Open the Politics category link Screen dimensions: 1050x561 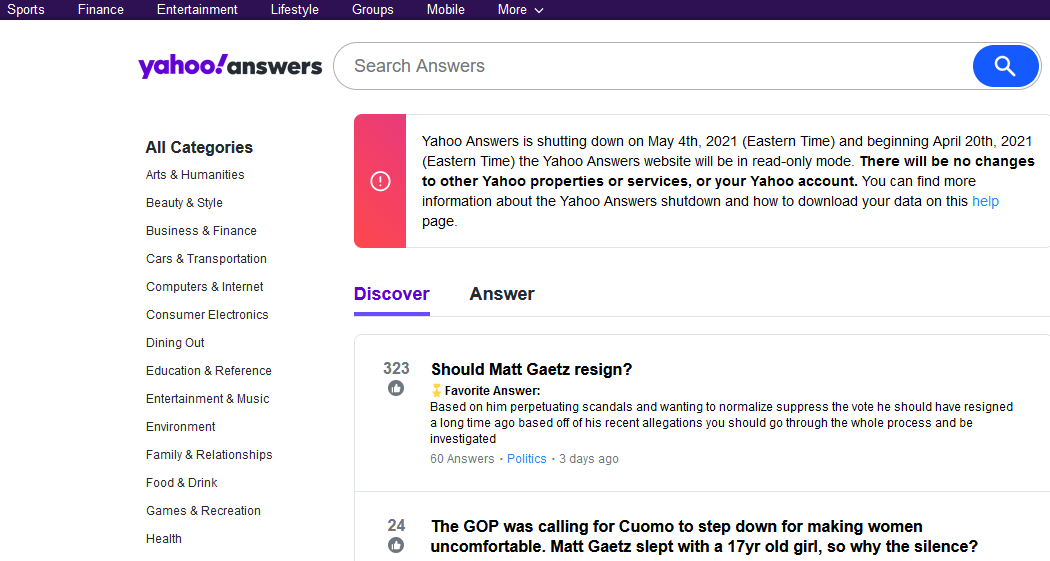pos(526,459)
